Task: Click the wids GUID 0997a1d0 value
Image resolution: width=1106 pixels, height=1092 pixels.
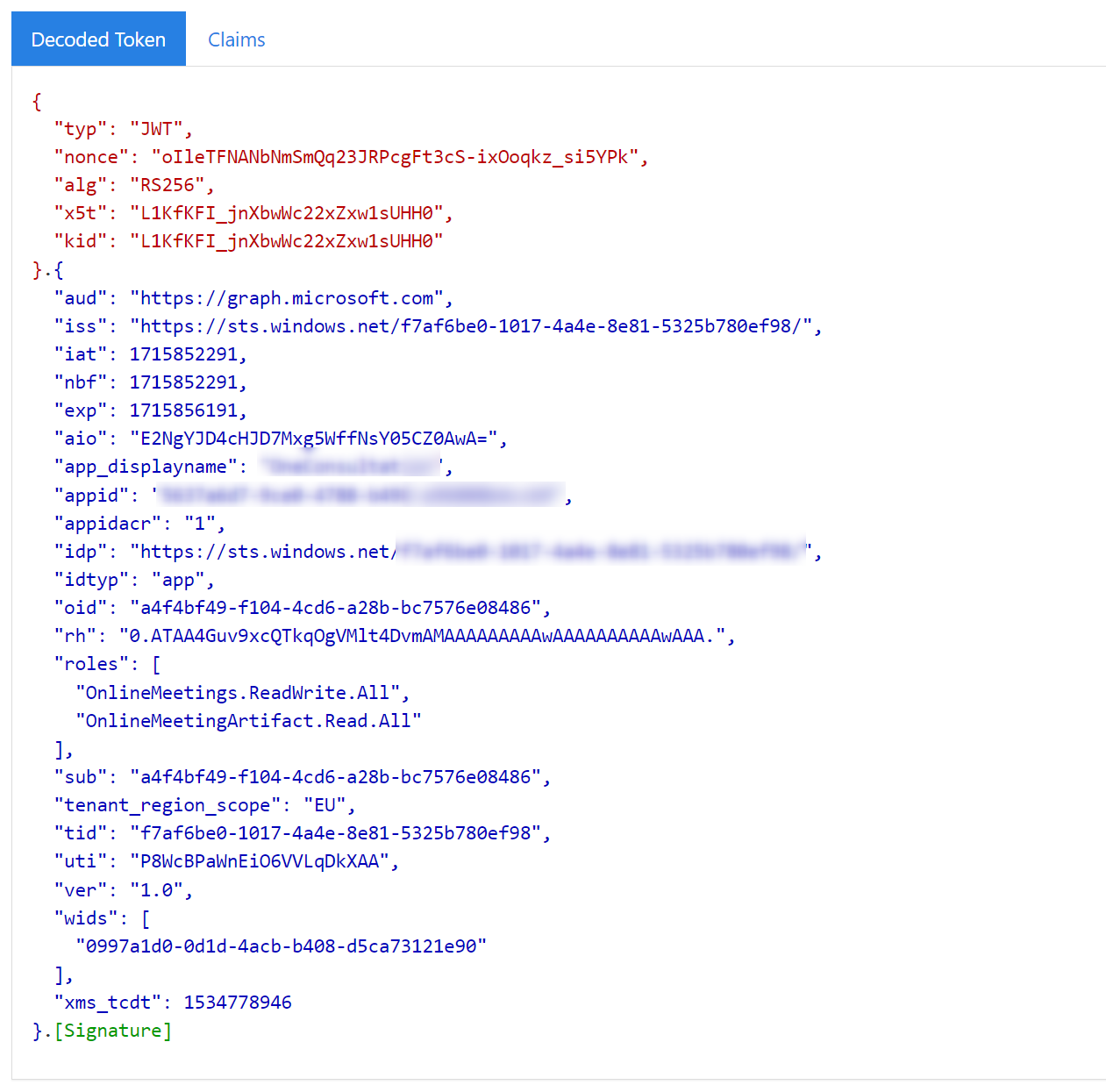Action: (281, 946)
